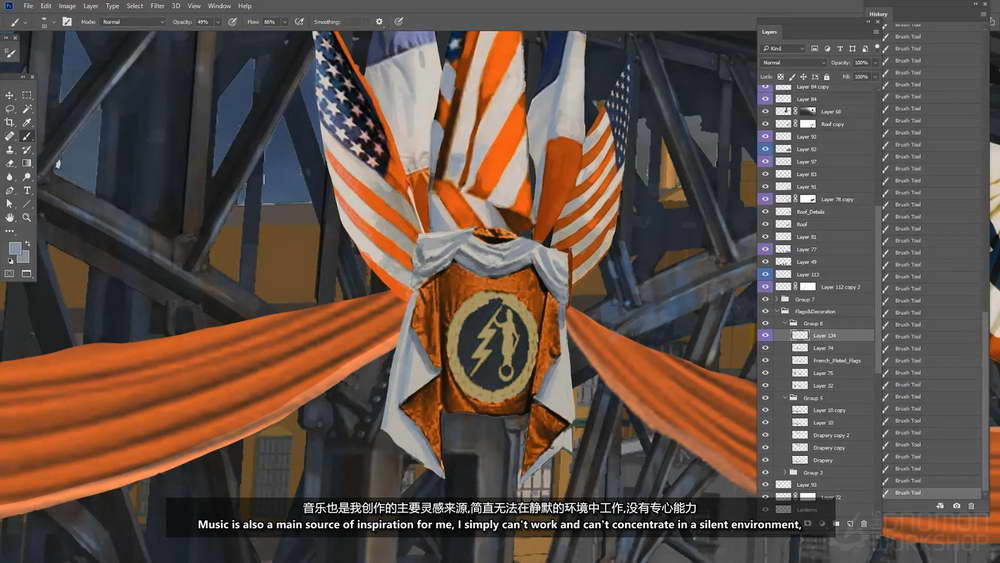The image size is (1000, 563).
Task: Select the Rectangular Marquee tool
Action: tap(27, 95)
